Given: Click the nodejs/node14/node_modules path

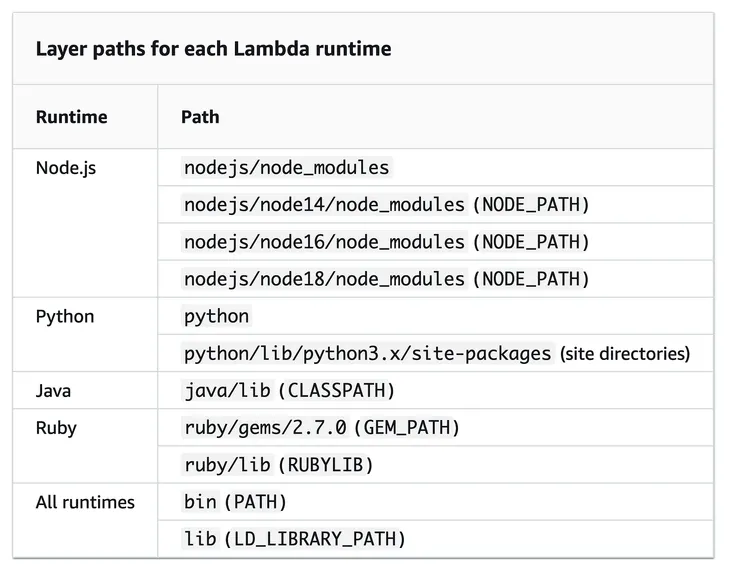Looking at the screenshot, I should [x=325, y=205].
